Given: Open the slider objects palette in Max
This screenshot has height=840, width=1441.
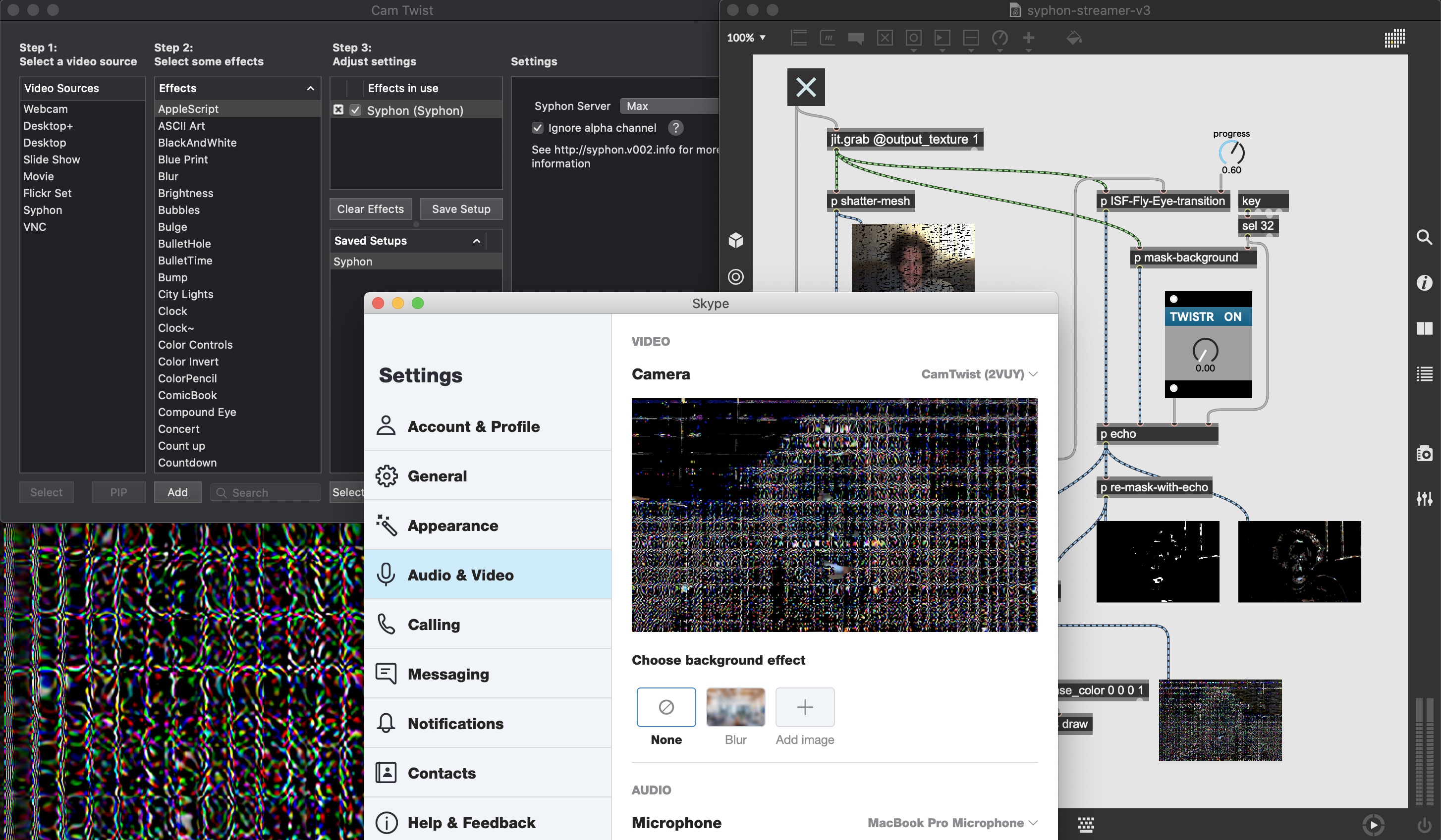Looking at the screenshot, I should tap(971, 38).
